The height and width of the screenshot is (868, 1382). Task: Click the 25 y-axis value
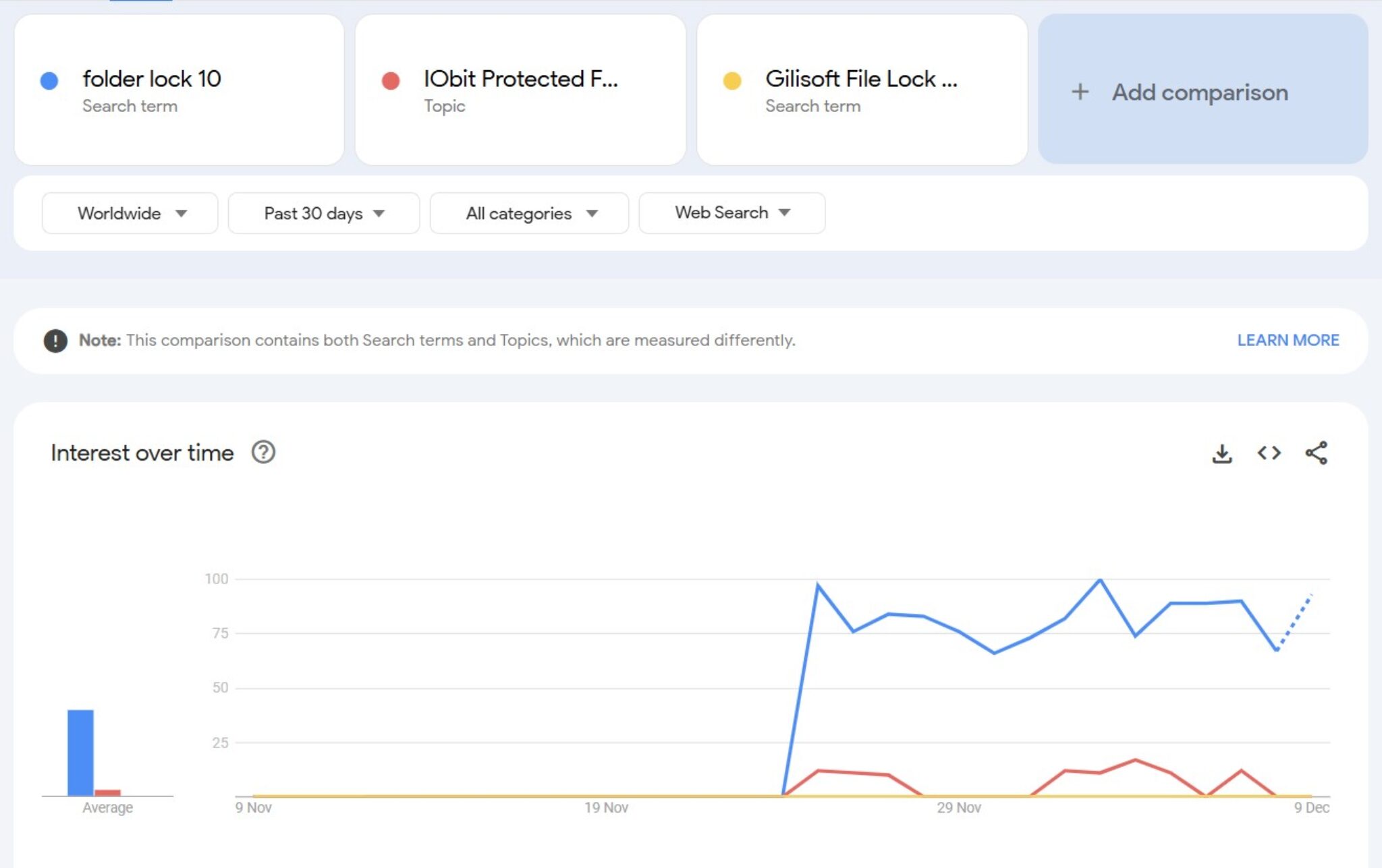point(220,743)
